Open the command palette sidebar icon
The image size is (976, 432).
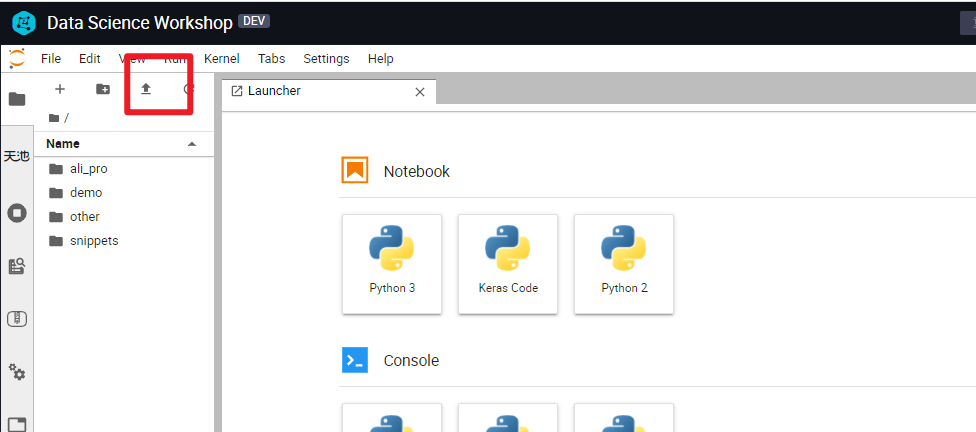(17, 266)
